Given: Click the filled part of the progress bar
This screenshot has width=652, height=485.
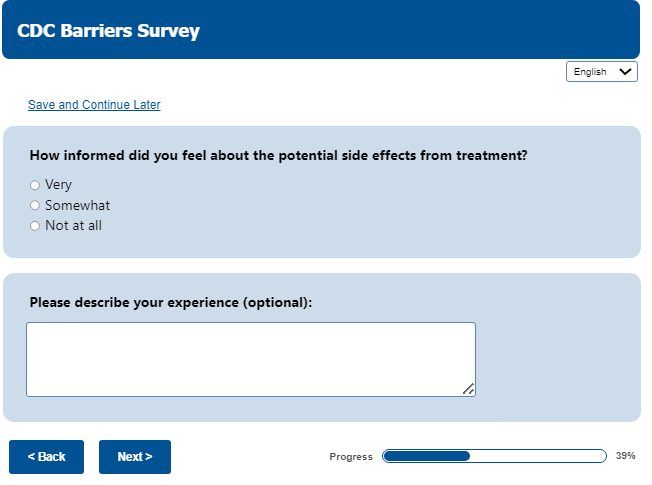Looking at the screenshot, I should coord(426,457).
